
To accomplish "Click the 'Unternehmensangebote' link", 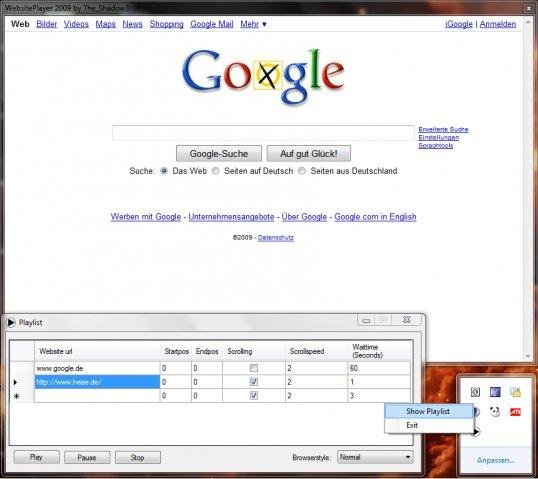I will [x=231, y=217].
